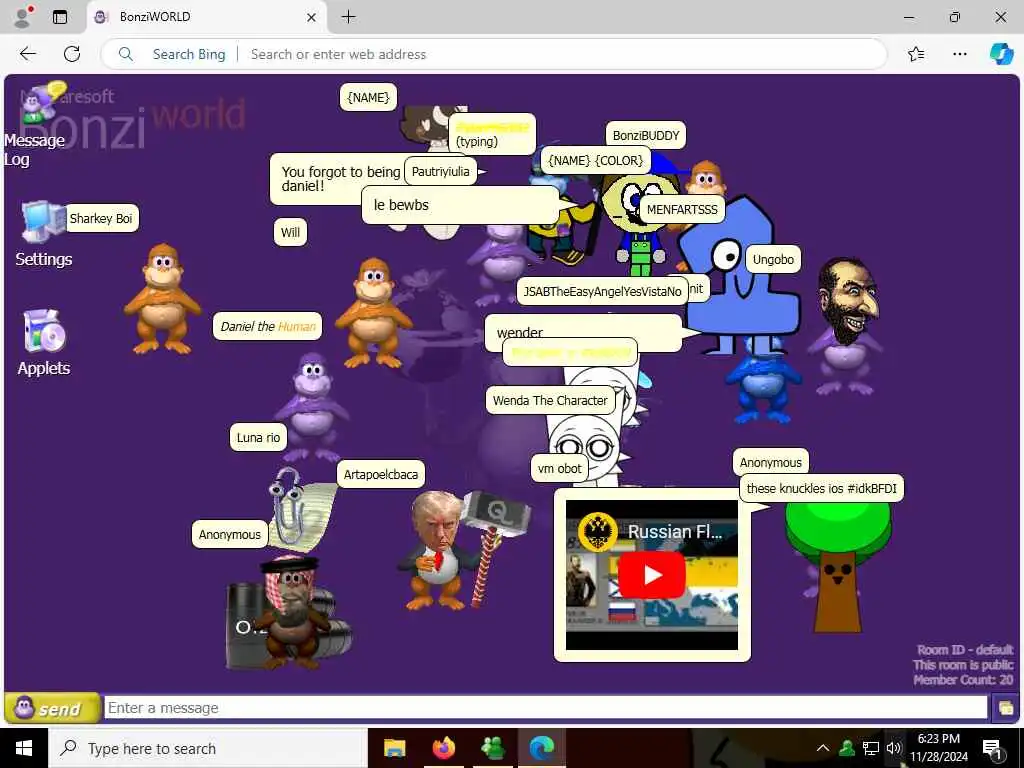Image resolution: width=1024 pixels, height=768 pixels.
Task: Click the yellow-faced character in green overalls
Action: click(640, 222)
